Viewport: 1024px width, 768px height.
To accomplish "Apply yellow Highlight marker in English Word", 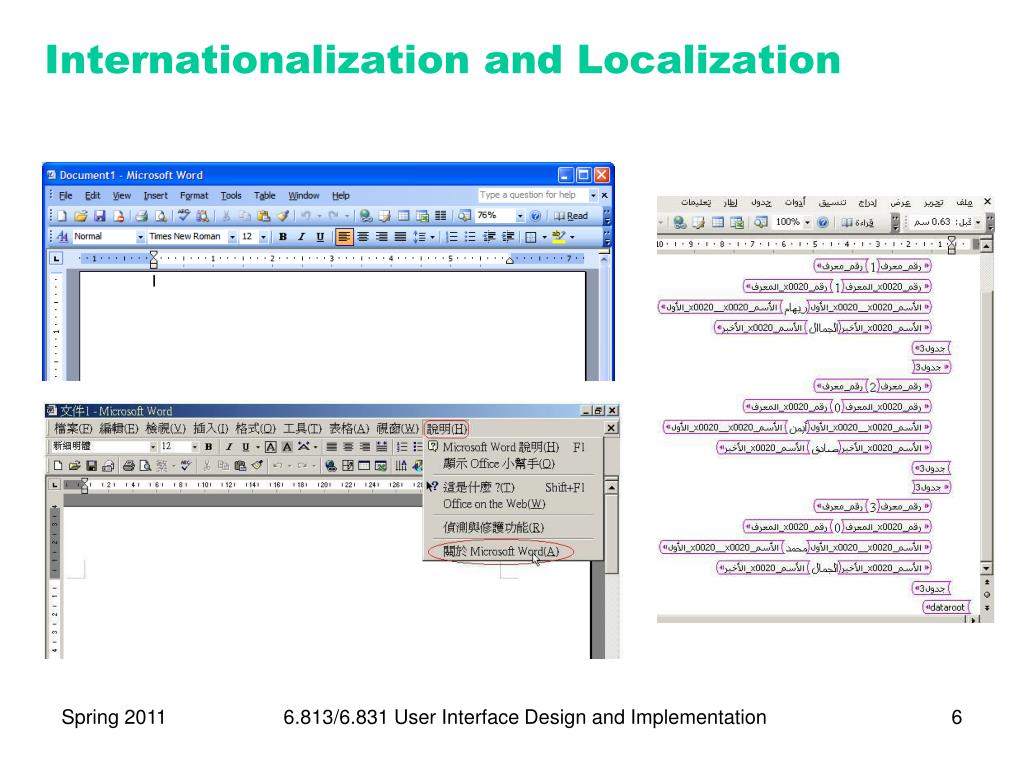I will click(558, 236).
